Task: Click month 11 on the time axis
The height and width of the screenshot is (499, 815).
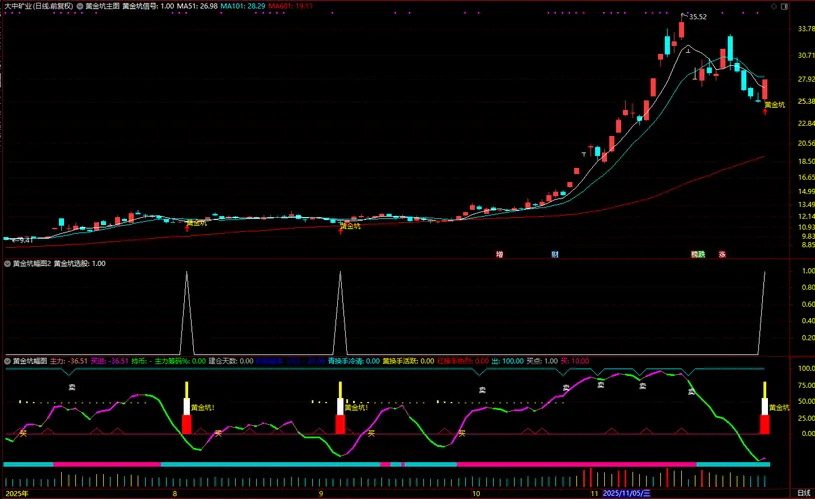Action: 594,493
